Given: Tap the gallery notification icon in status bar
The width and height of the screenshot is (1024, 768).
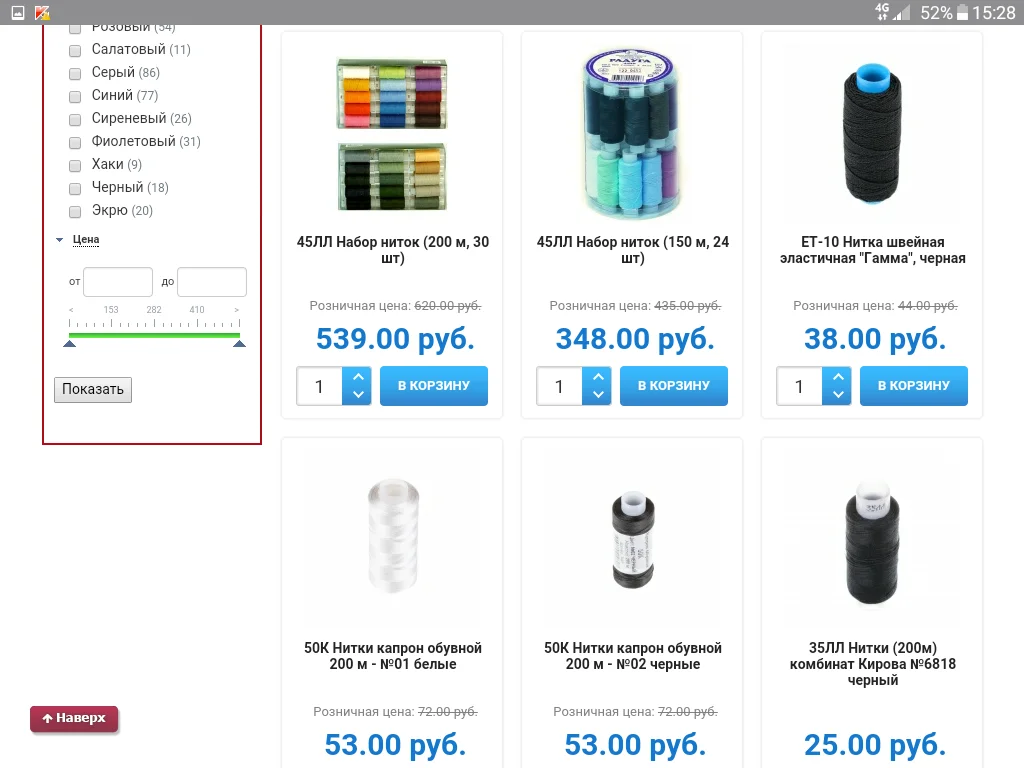Looking at the screenshot, I should point(18,12).
